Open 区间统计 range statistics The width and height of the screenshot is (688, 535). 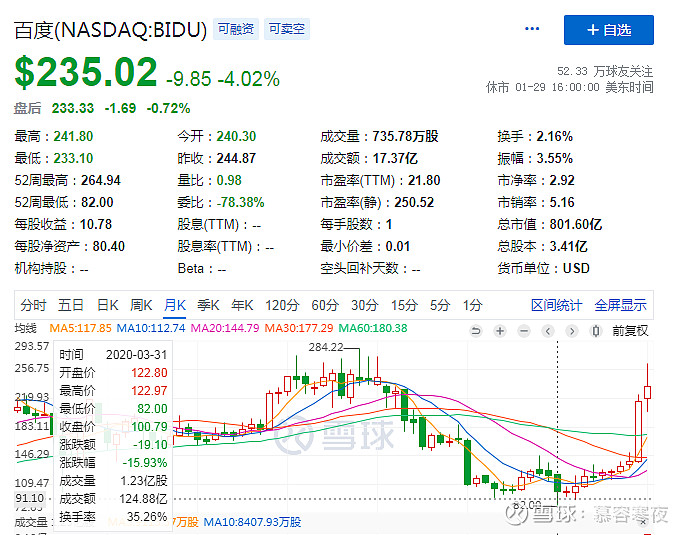pyautogui.click(x=556, y=305)
